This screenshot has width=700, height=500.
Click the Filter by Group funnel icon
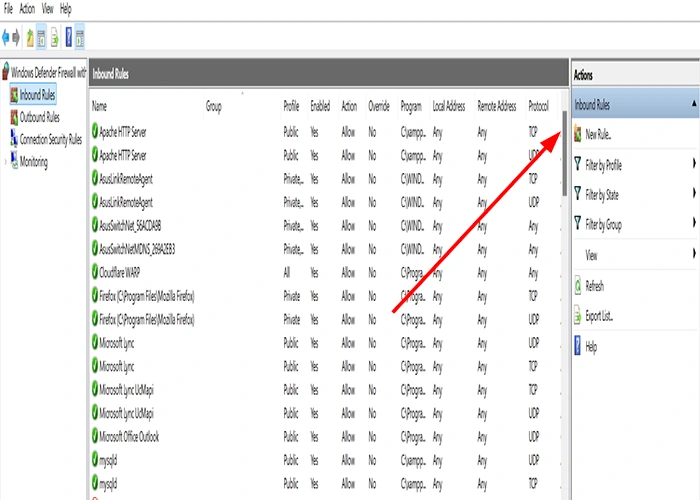coord(578,223)
